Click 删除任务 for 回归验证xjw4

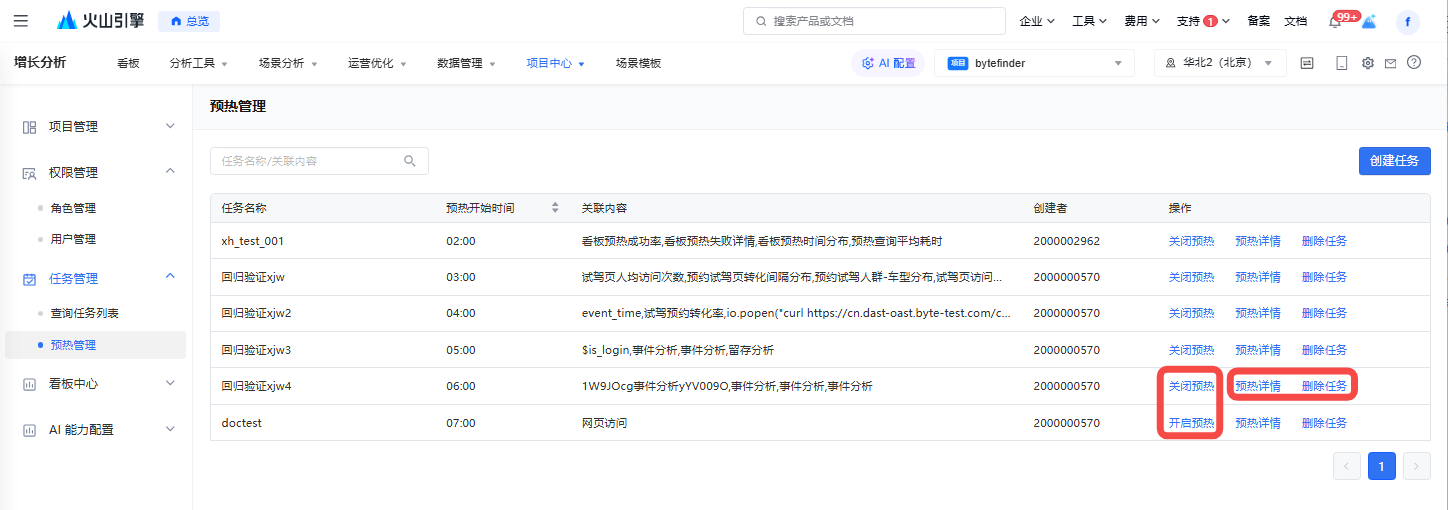point(1324,386)
